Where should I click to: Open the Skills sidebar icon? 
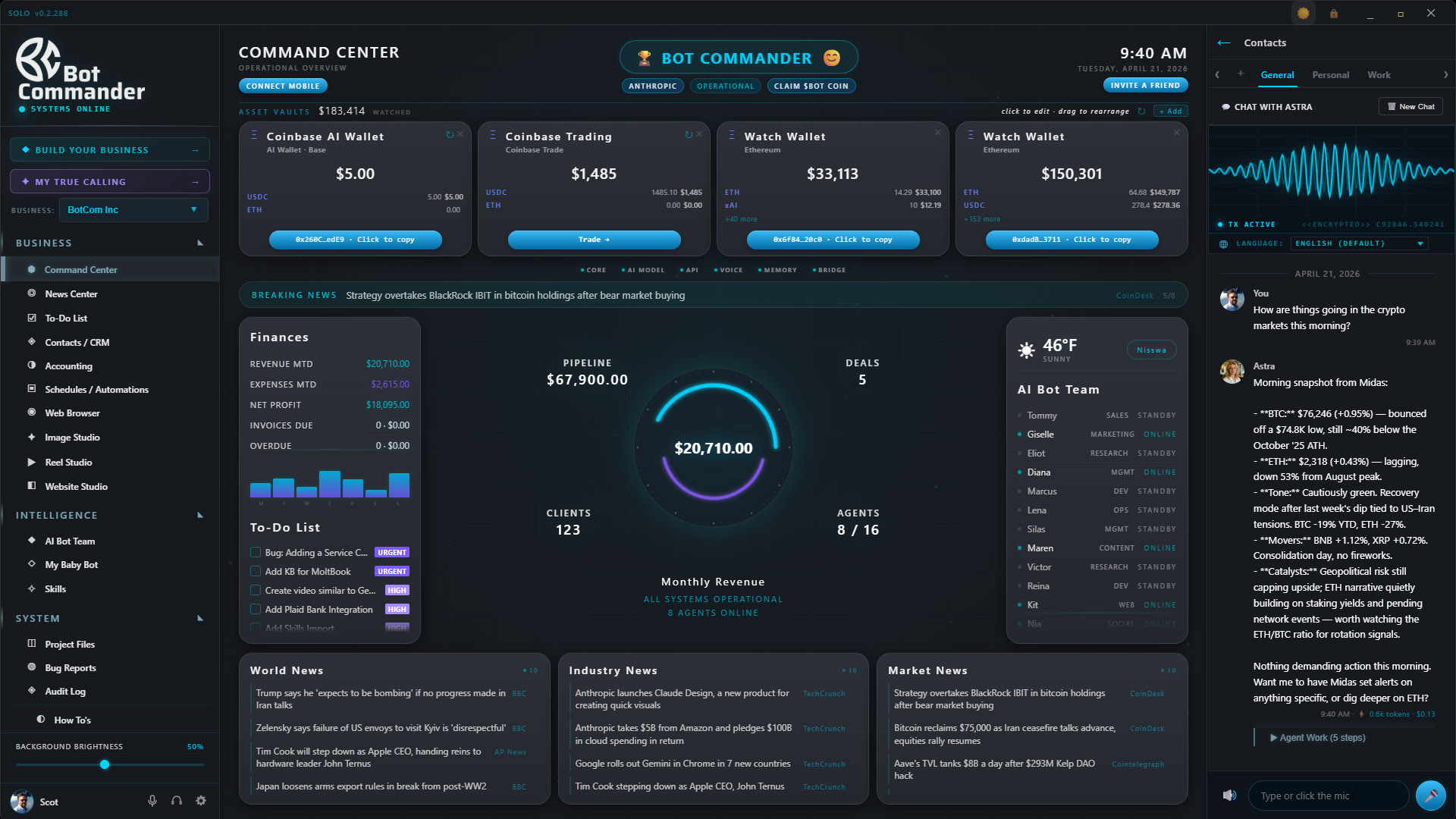point(31,588)
